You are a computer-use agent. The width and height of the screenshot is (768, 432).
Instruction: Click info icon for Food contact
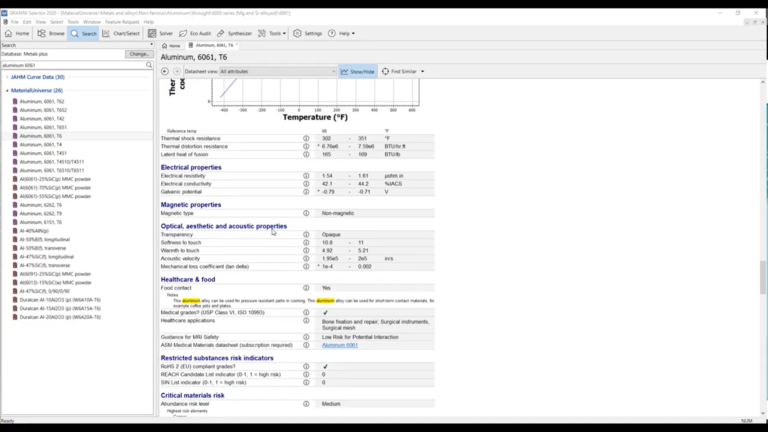306,288
